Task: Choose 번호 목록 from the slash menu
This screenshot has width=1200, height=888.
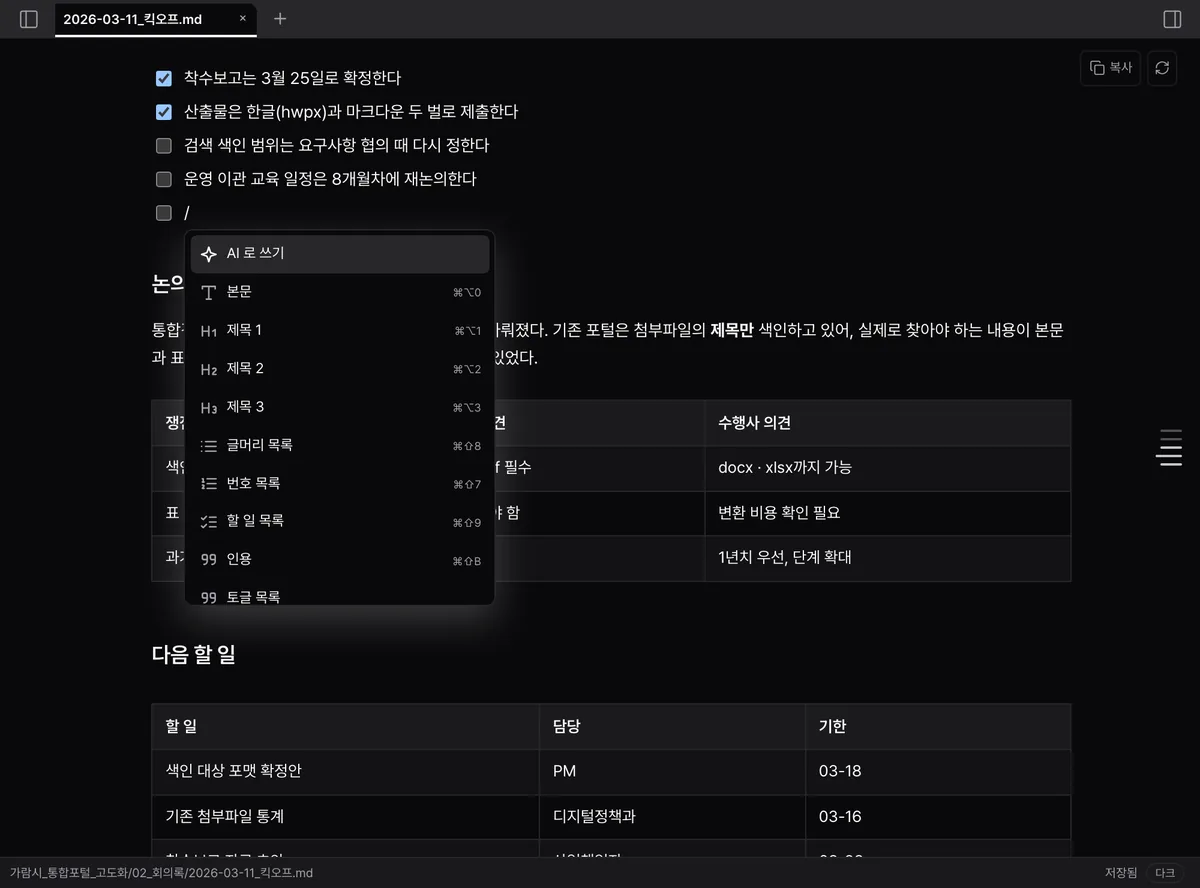Action: pos(340,483)
